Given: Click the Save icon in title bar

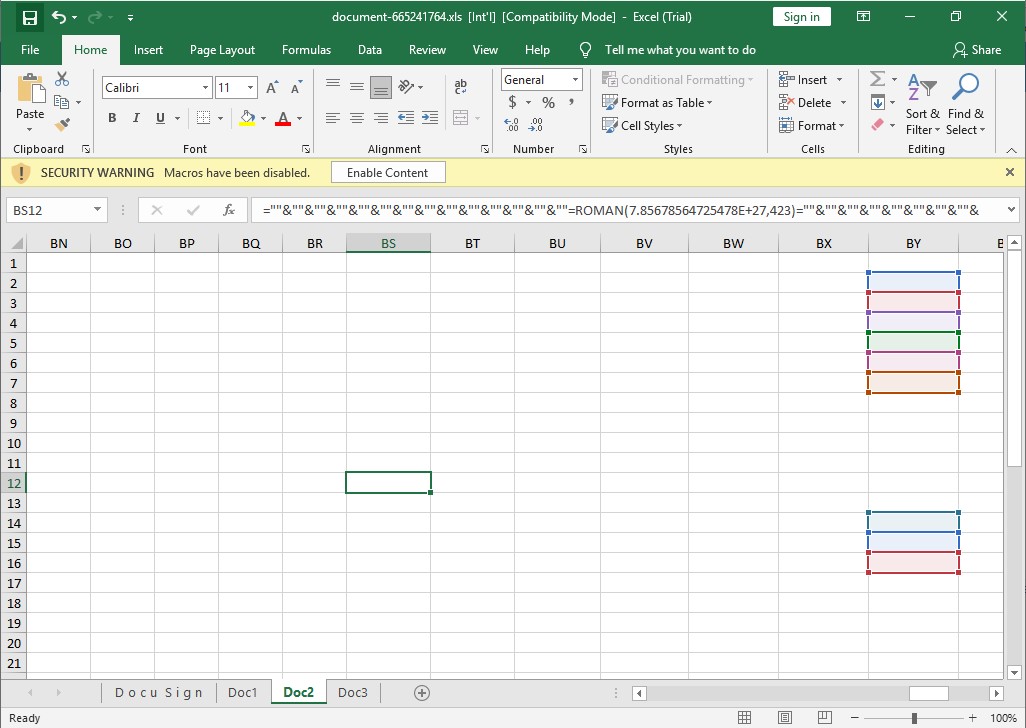Looking at the screenshot, I should tap(30, 17).
